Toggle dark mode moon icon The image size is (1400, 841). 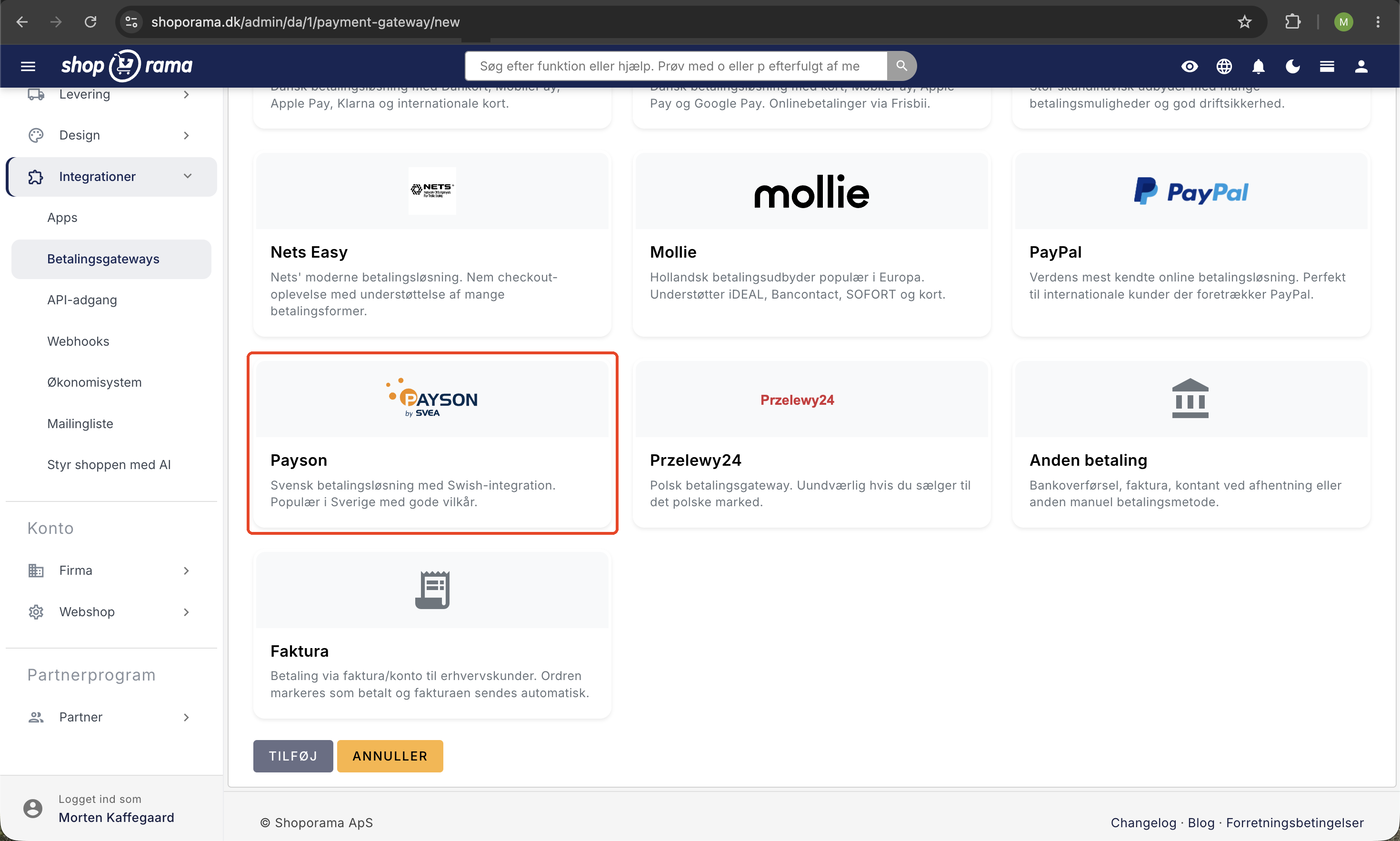[1293, 66]
